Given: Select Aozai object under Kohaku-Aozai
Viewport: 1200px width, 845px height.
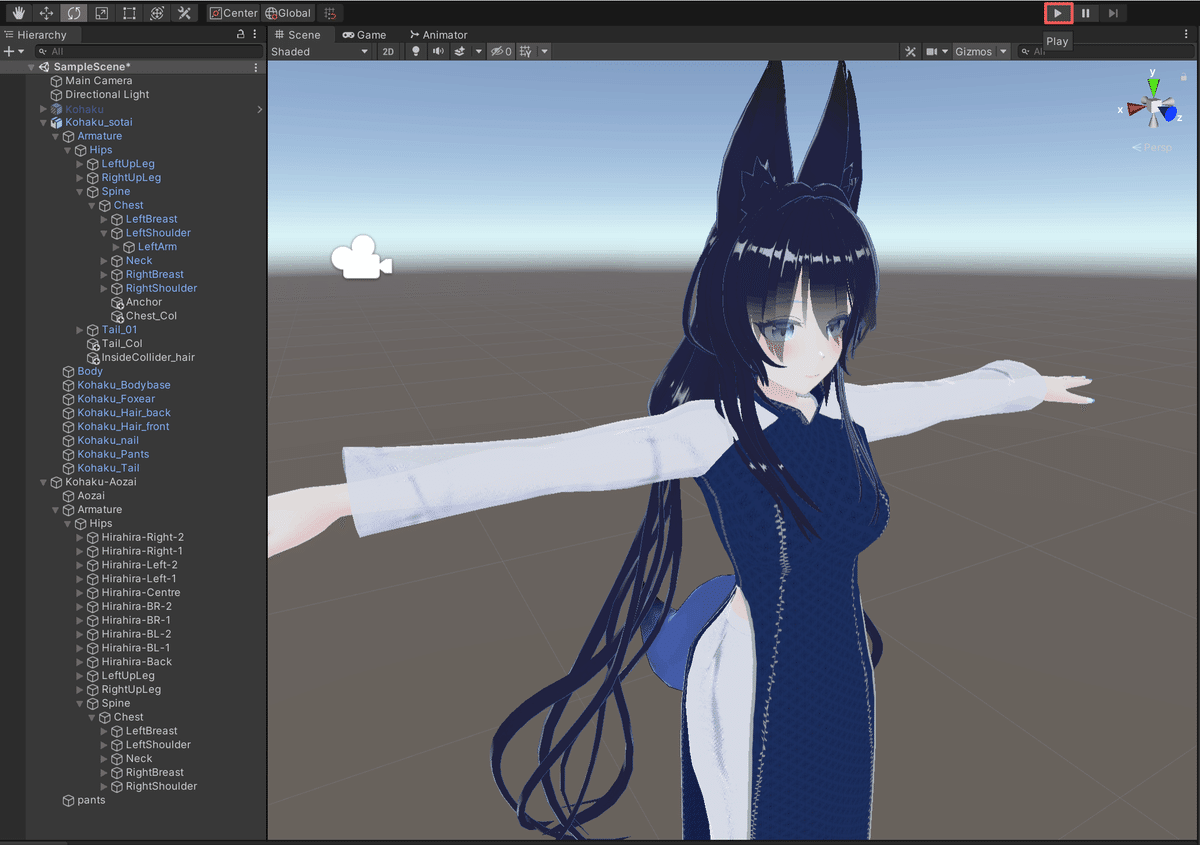Looking at the screenshot, I should pyautogui.click(x=91, y=495).
